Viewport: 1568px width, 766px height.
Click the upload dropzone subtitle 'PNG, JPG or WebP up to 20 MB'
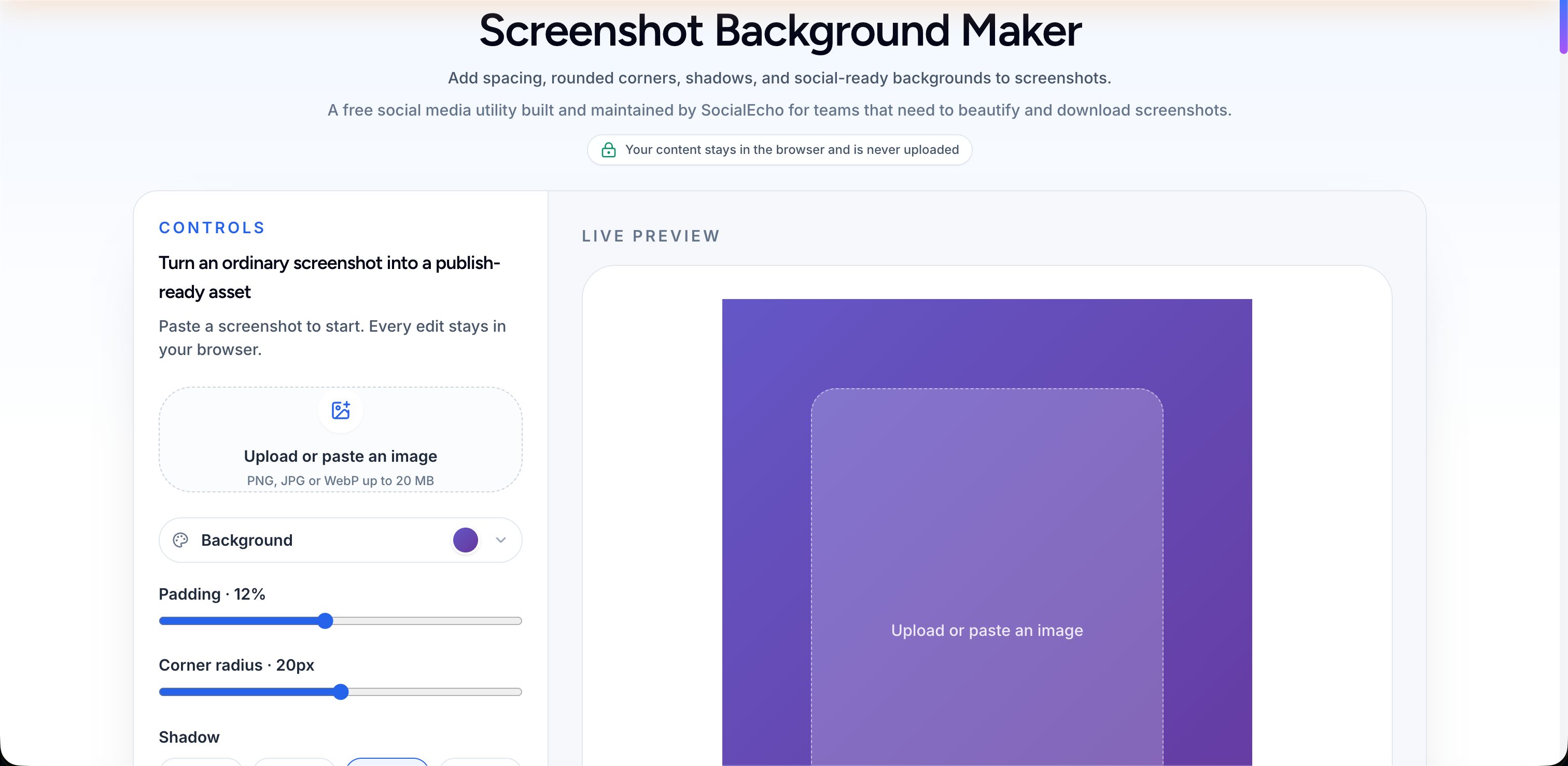[x=340, y=480]
